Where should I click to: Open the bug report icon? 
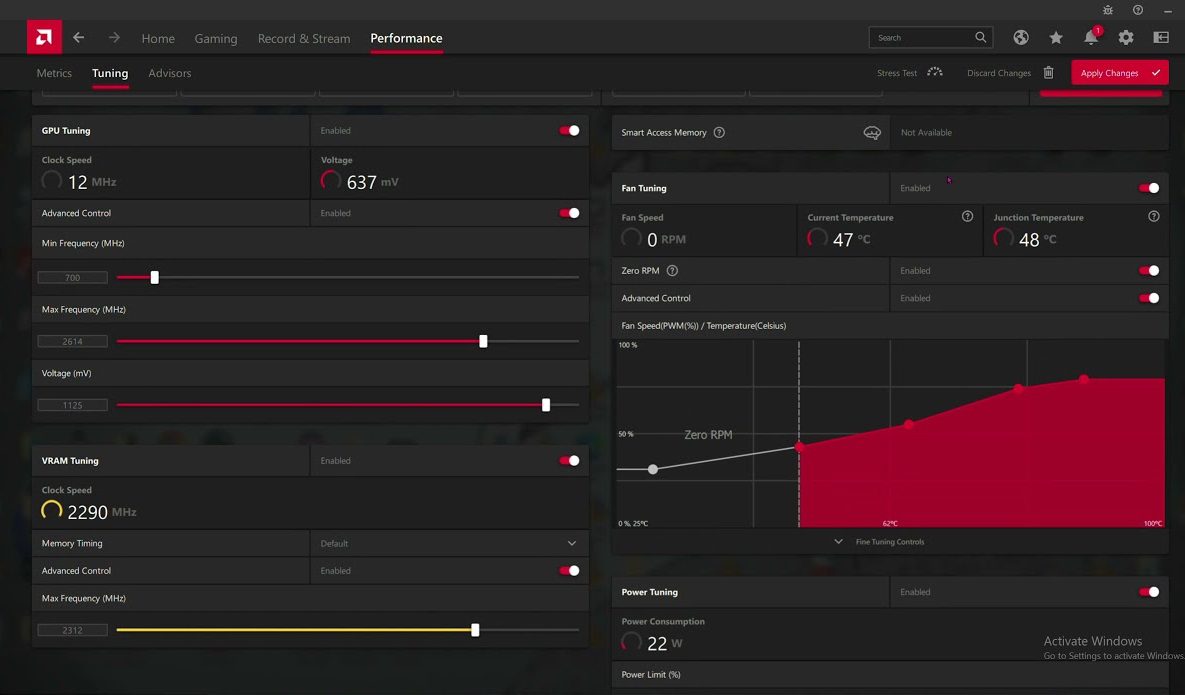pyautogui.click(x=1108, y=10)
